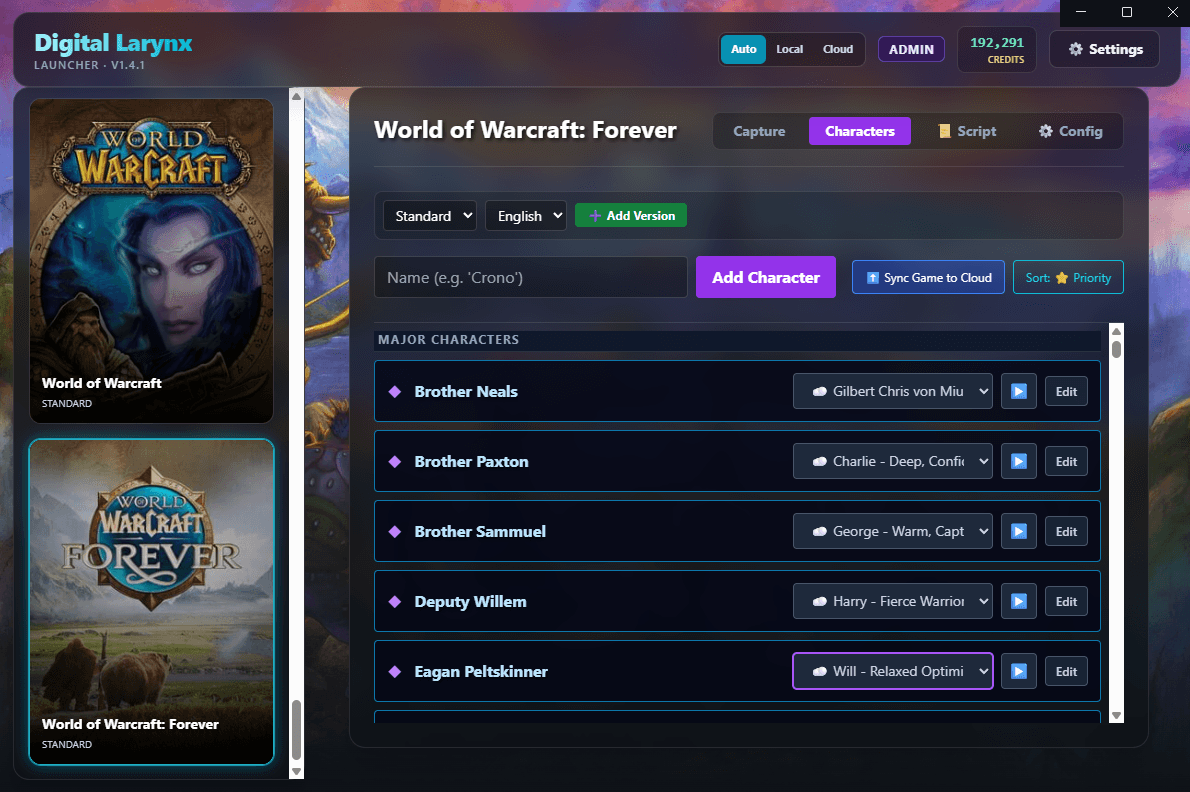Edit the Brother Paxton character
The width and height of the screenshot is (1190, 792).
coord(1066,461)
